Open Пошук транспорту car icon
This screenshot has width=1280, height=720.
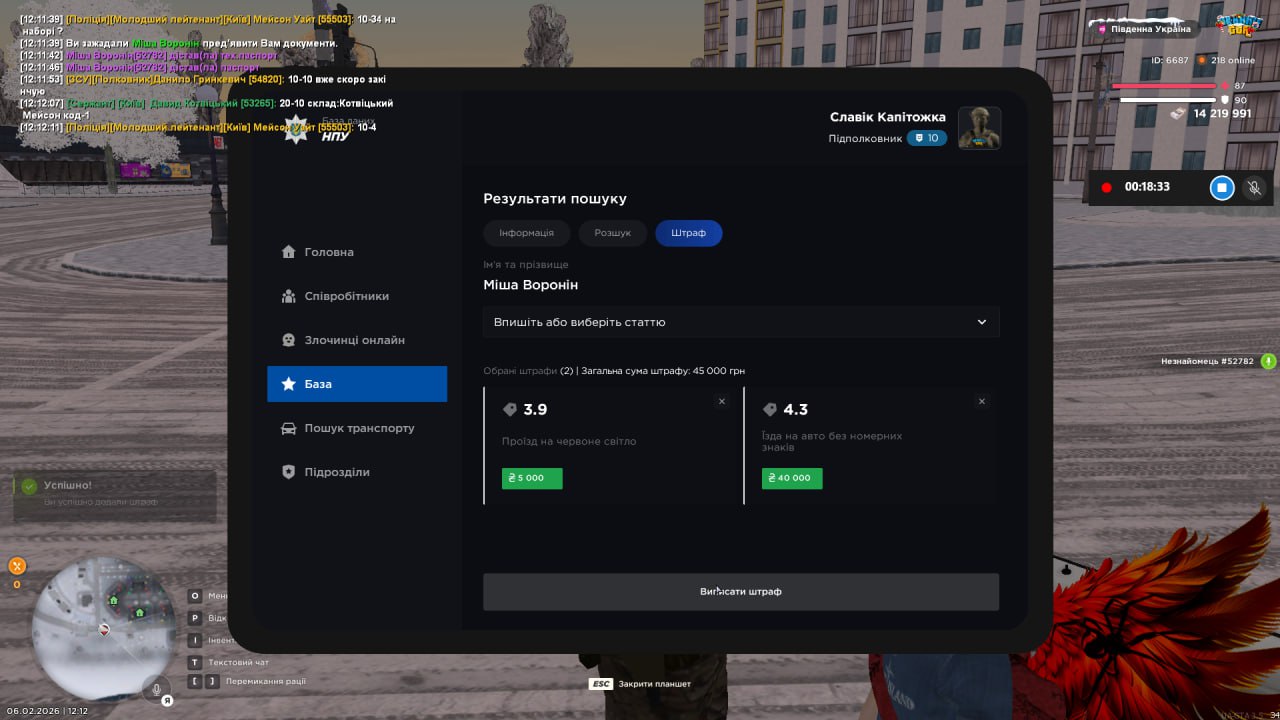[289, 428]
